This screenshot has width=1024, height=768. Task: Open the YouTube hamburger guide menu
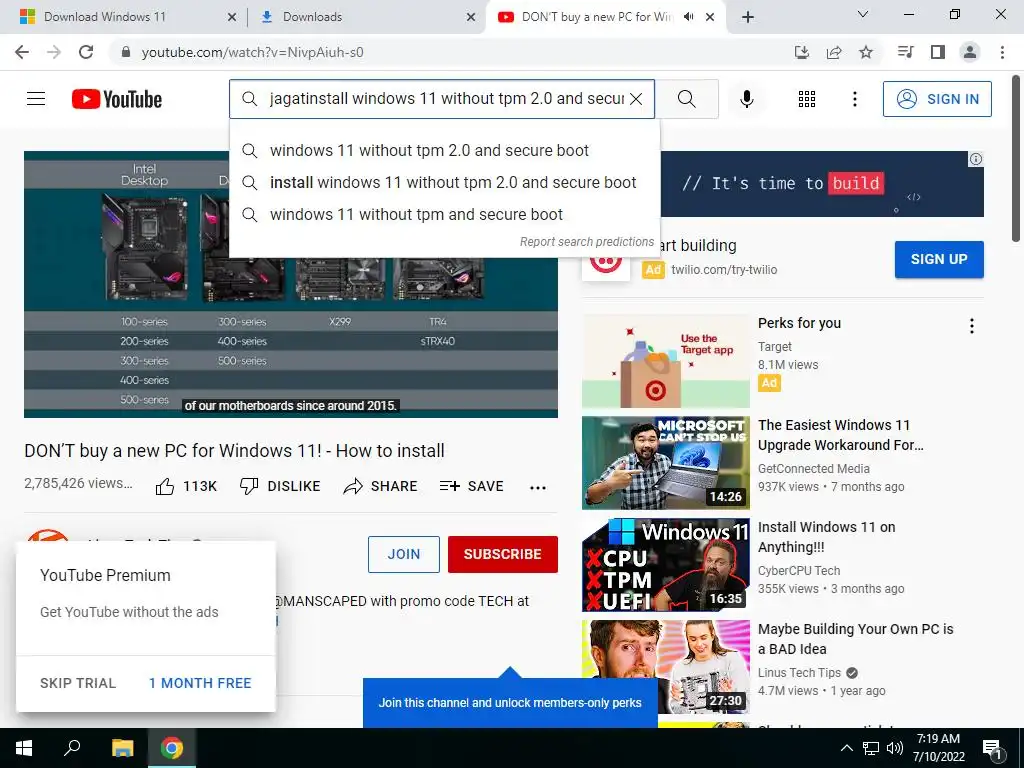tap(36, 99)
